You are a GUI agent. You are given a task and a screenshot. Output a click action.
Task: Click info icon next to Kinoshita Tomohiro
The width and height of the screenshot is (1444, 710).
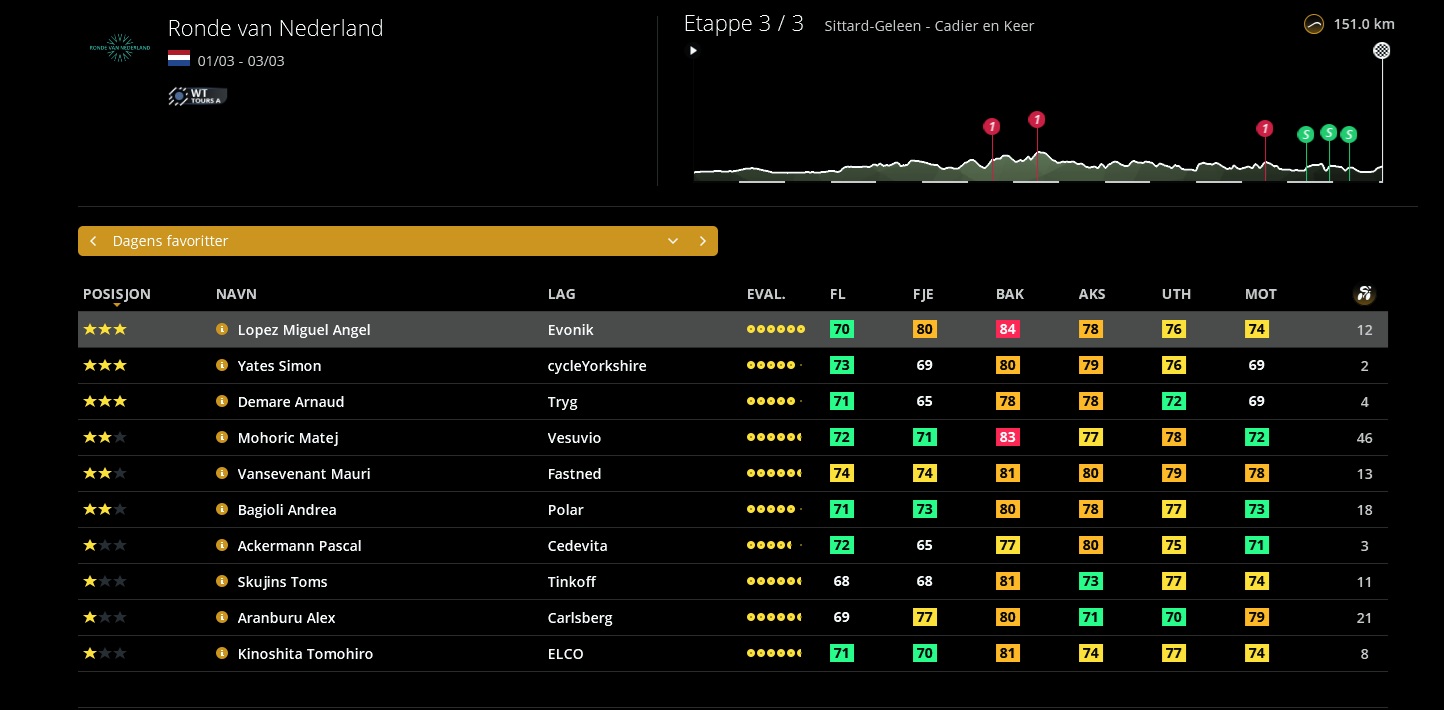pyautogui.click(x=222, y=653)
